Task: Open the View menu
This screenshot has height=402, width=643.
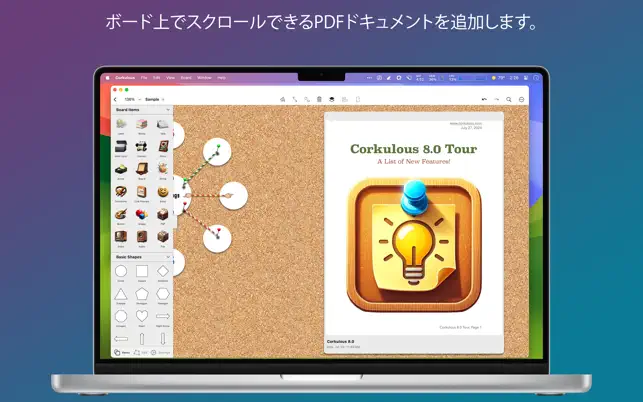Action: pos(171,78)
